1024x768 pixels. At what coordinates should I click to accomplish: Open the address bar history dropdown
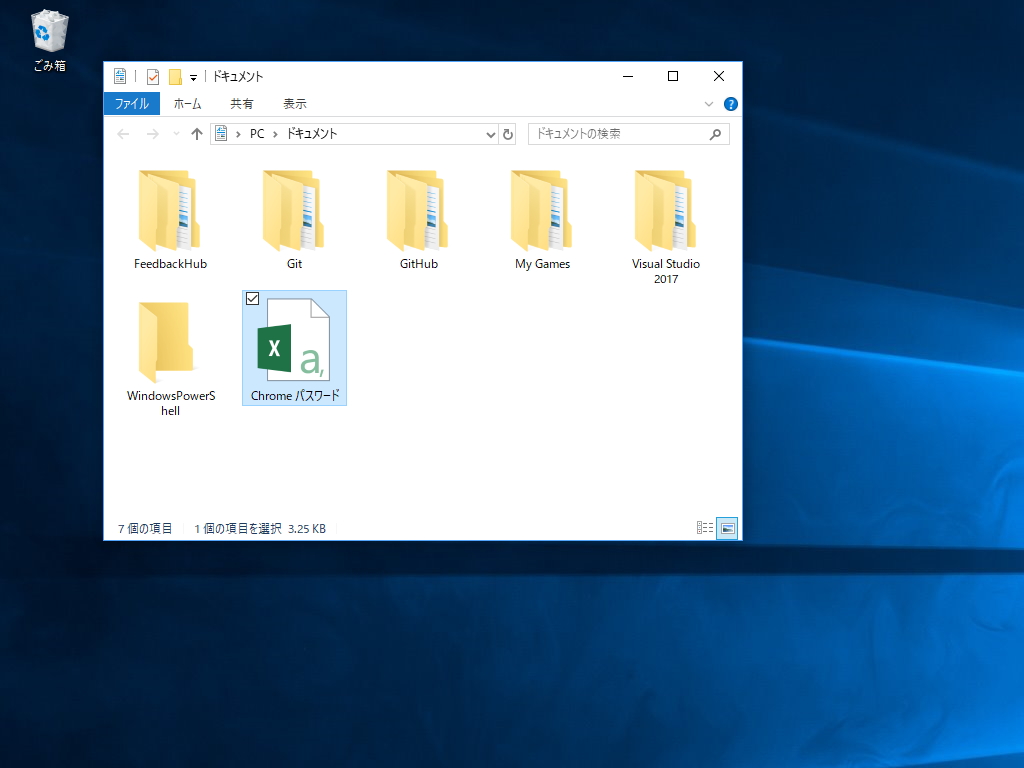[x=490, y=133]
